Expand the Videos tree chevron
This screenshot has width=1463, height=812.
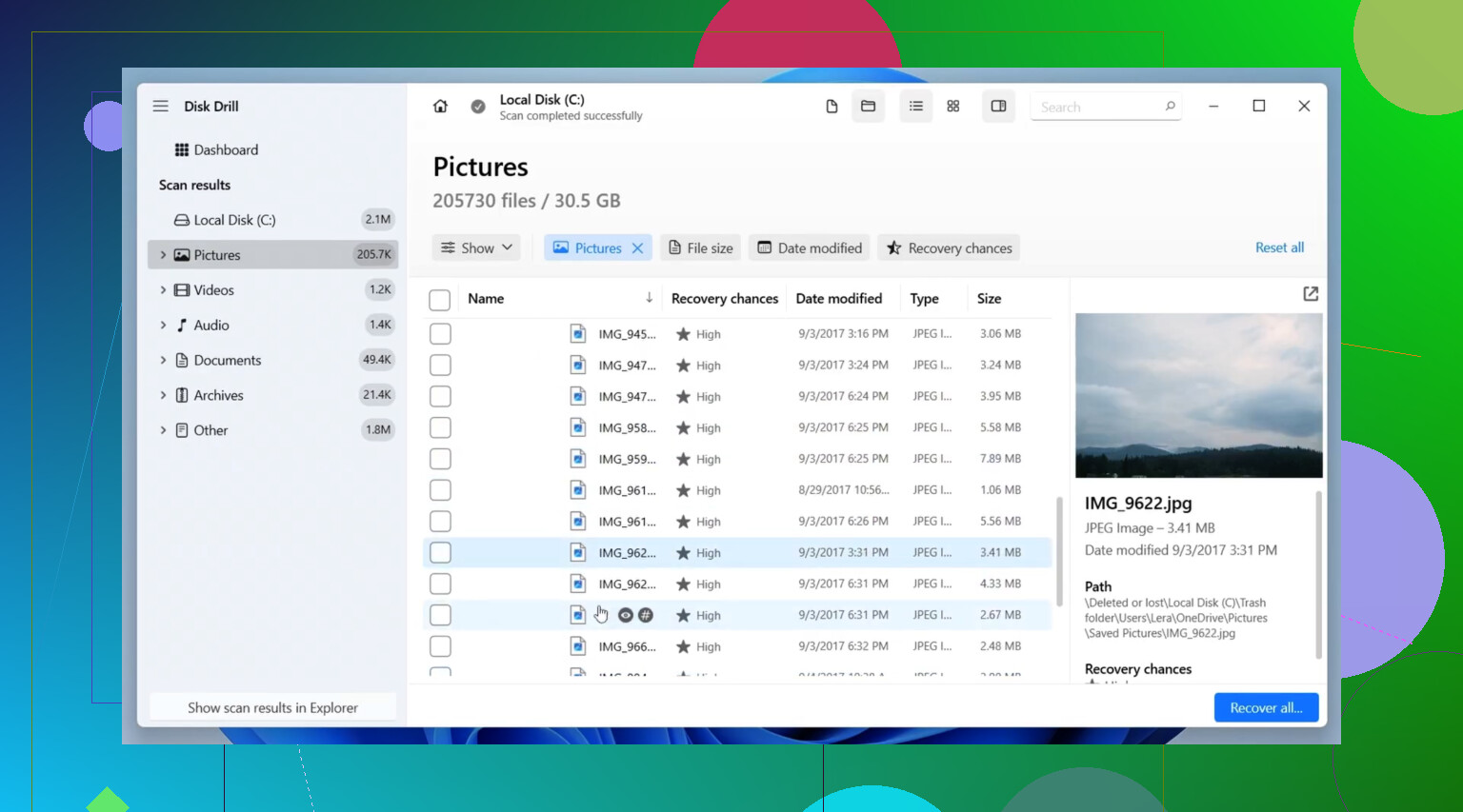[x=163, y=290]
